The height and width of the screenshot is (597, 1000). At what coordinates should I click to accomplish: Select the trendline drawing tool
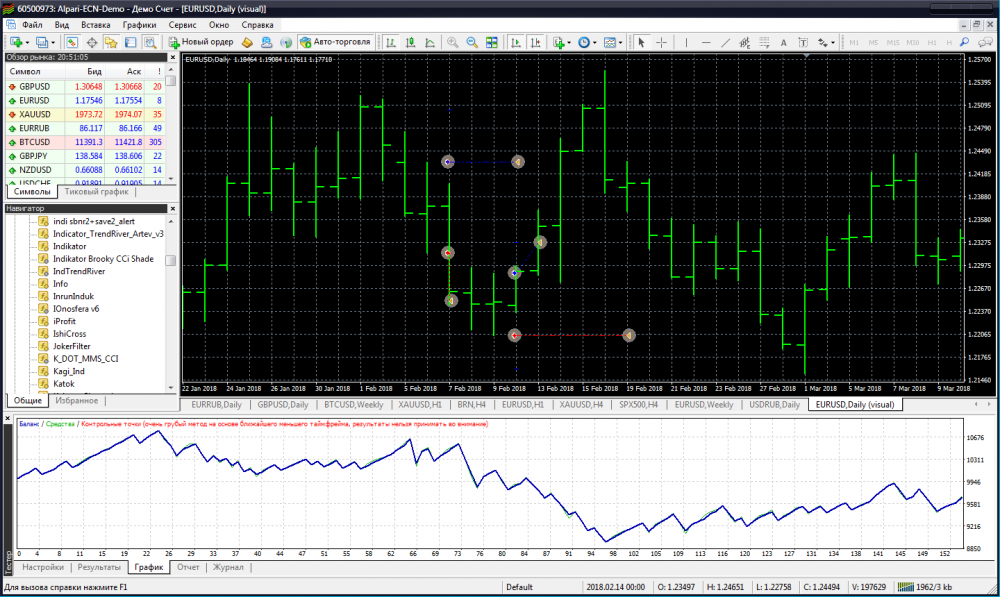tap(726, 42)
